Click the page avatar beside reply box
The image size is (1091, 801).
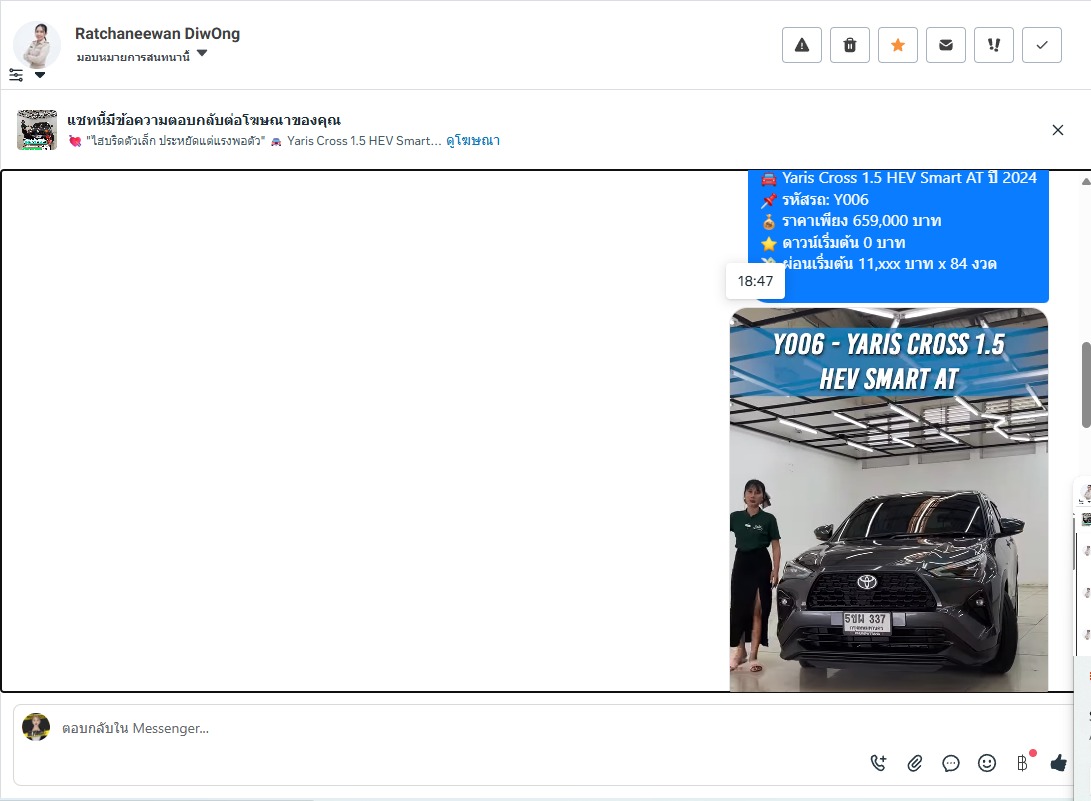pos(36,727)
